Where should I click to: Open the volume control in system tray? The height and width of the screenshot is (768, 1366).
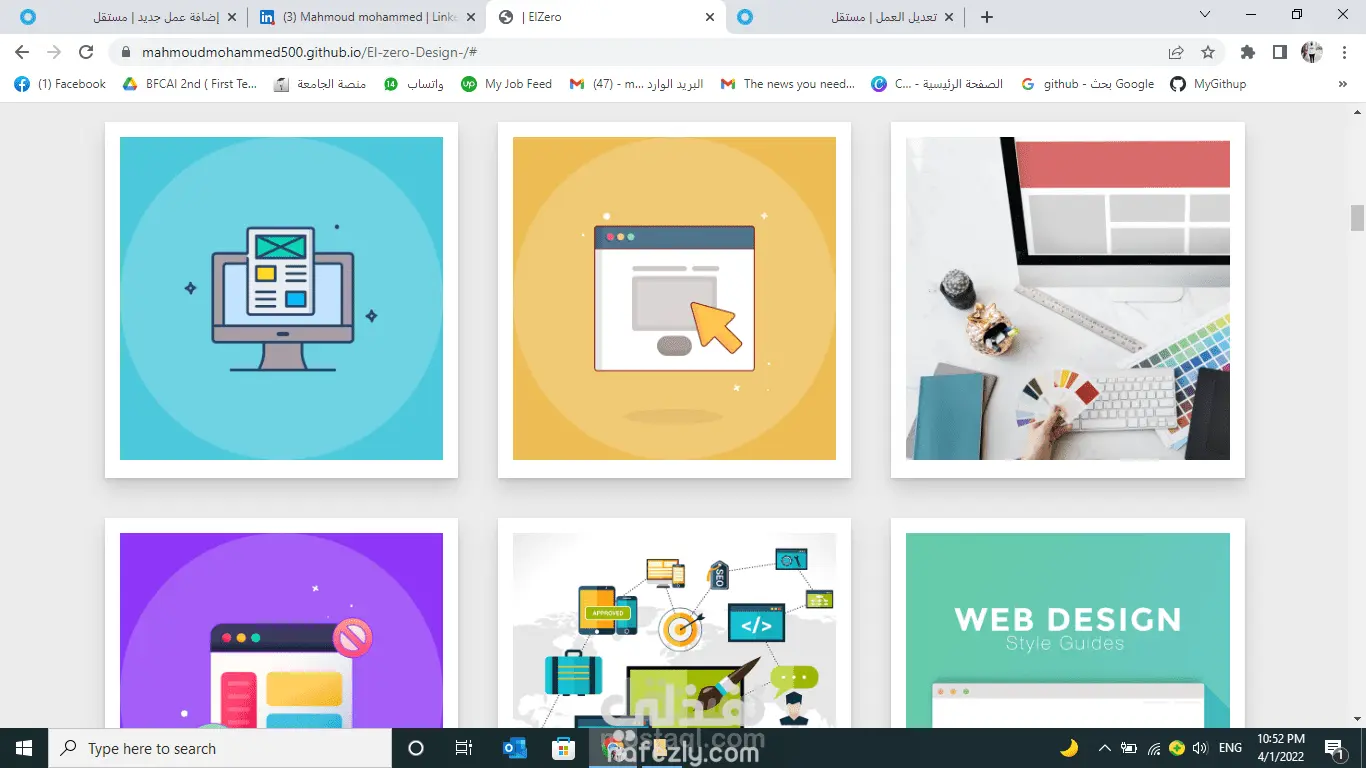[1200, 748]
